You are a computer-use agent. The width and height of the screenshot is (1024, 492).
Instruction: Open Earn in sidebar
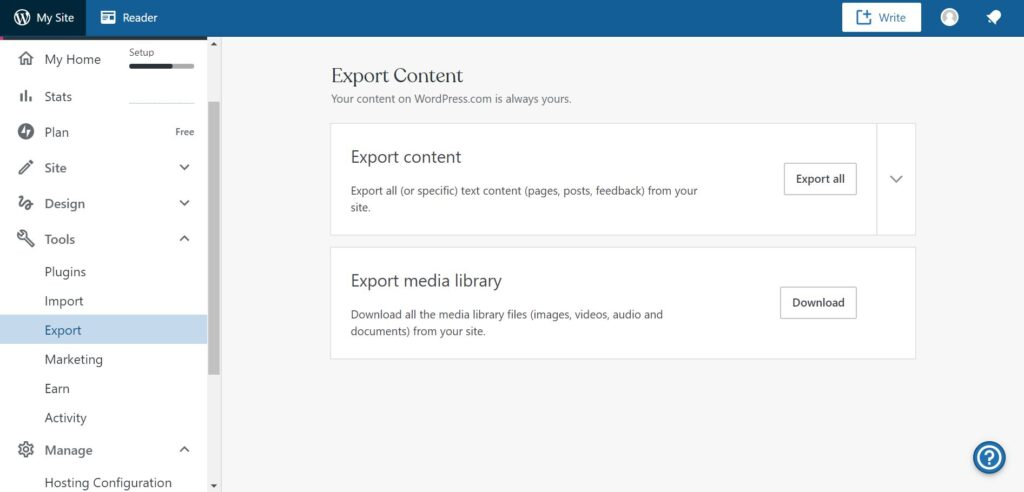(57, 389)
